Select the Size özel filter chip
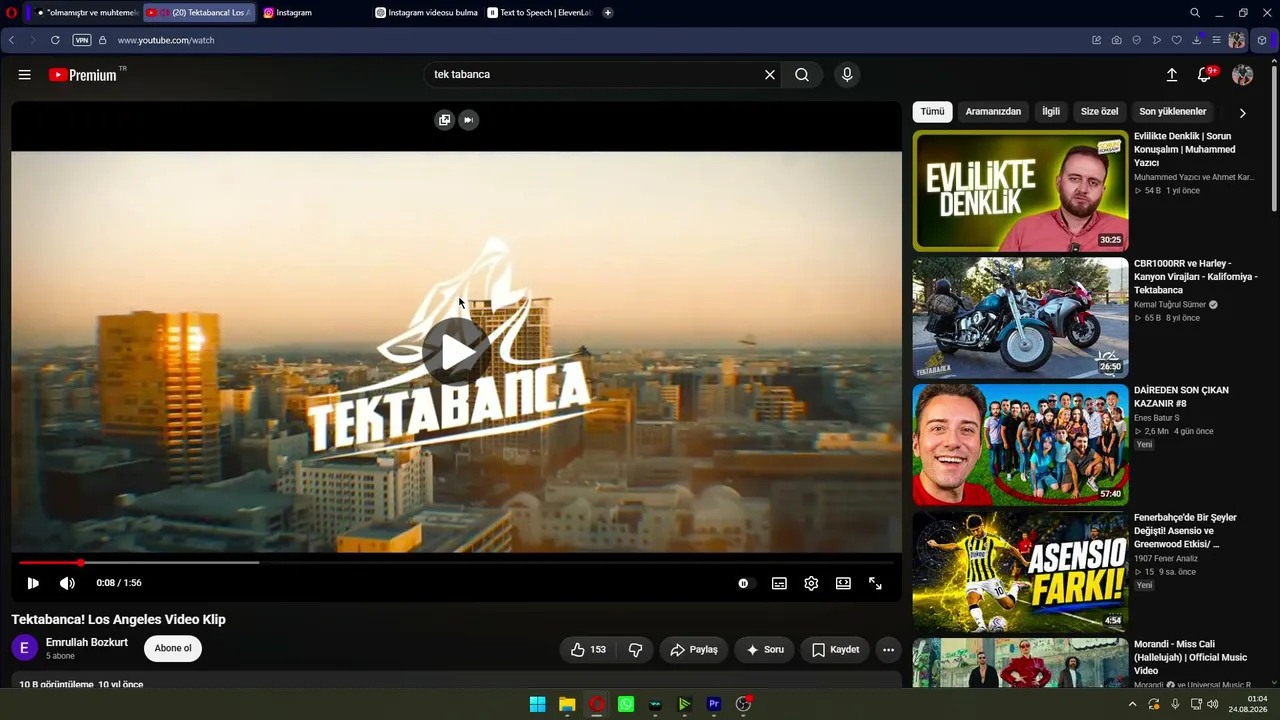This screenshot has width=1280, height=720. pyautogui.click(x=1100, y=112)
